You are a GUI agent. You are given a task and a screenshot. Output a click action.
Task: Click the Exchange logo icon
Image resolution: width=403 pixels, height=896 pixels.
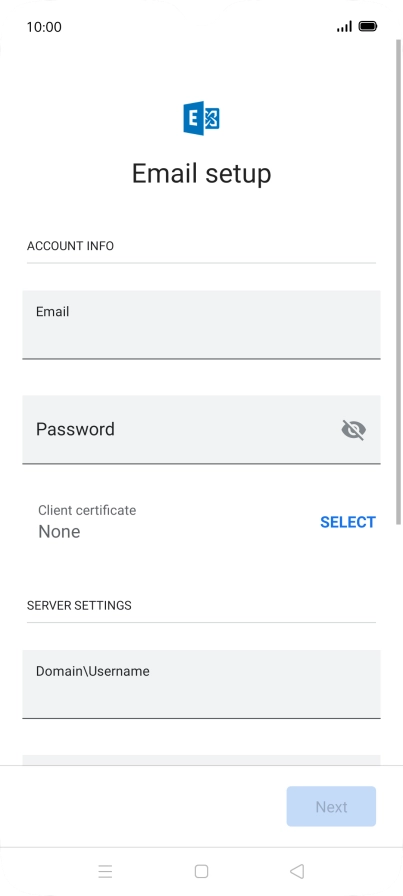201,119
